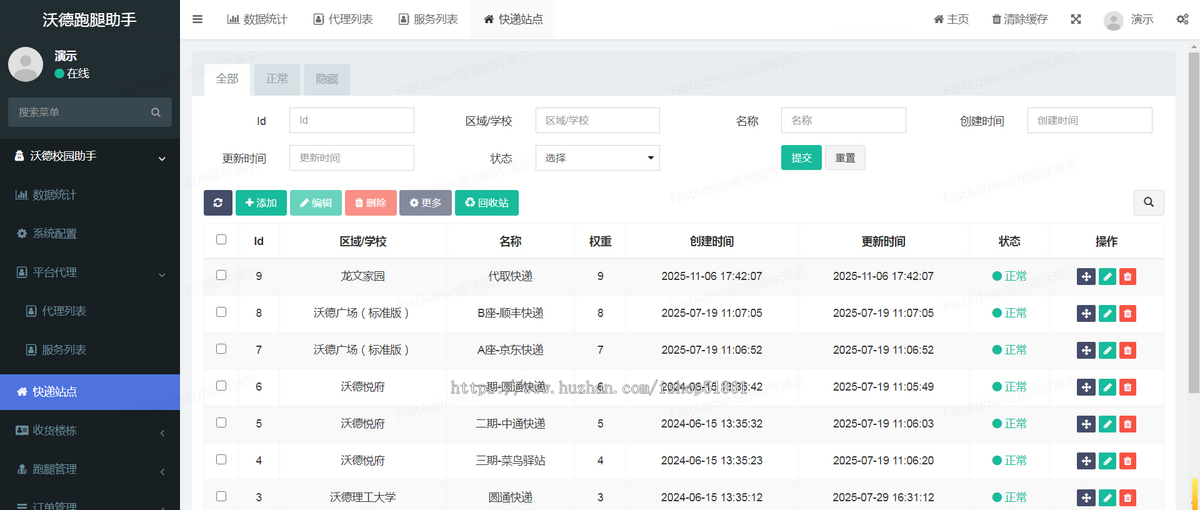The image size is (1200, 510).
Task: Click the table search magnifier button
Action: 1148,203
